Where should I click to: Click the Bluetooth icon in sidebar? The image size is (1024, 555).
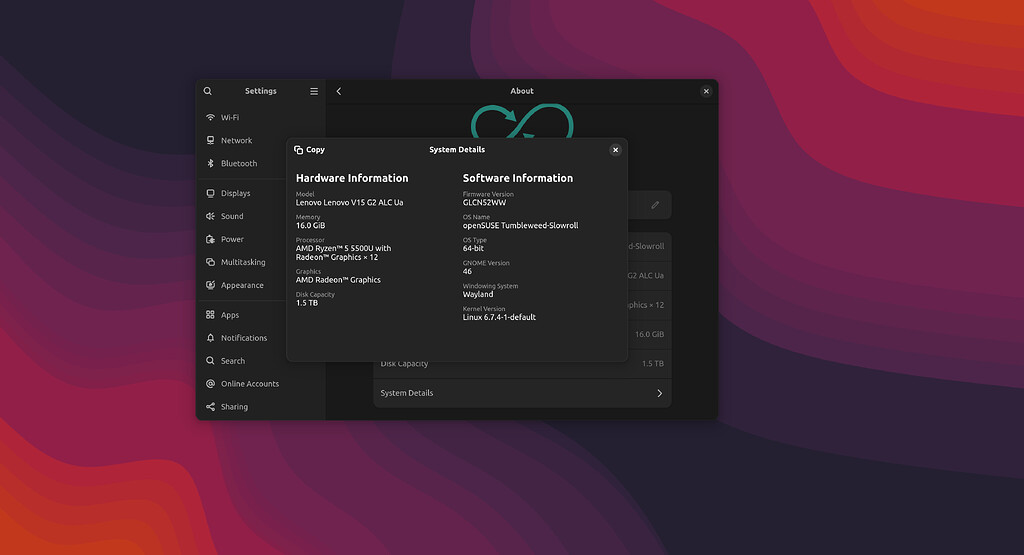click(211, 163)
